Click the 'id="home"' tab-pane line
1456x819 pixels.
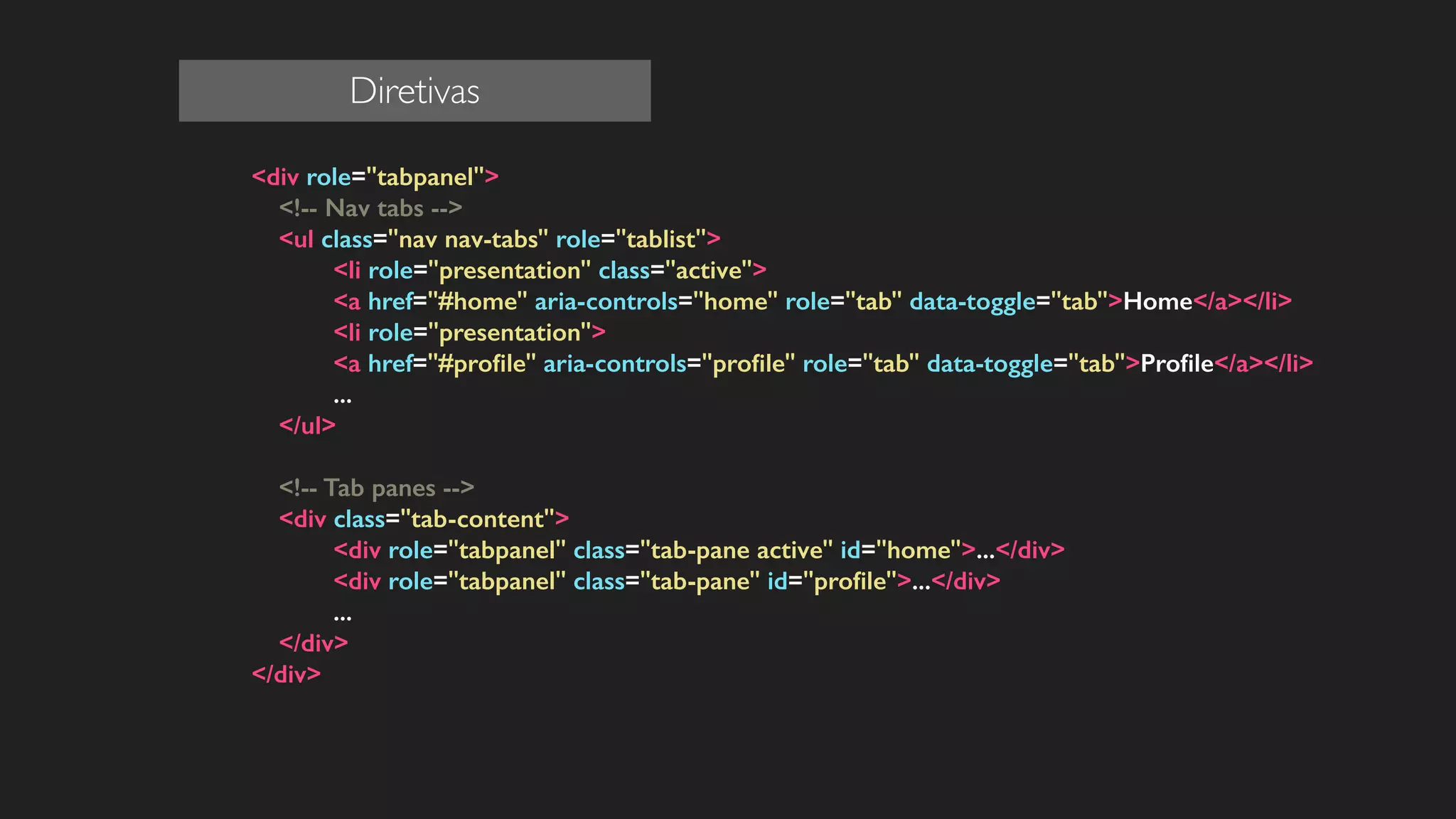tap(700, 551)
